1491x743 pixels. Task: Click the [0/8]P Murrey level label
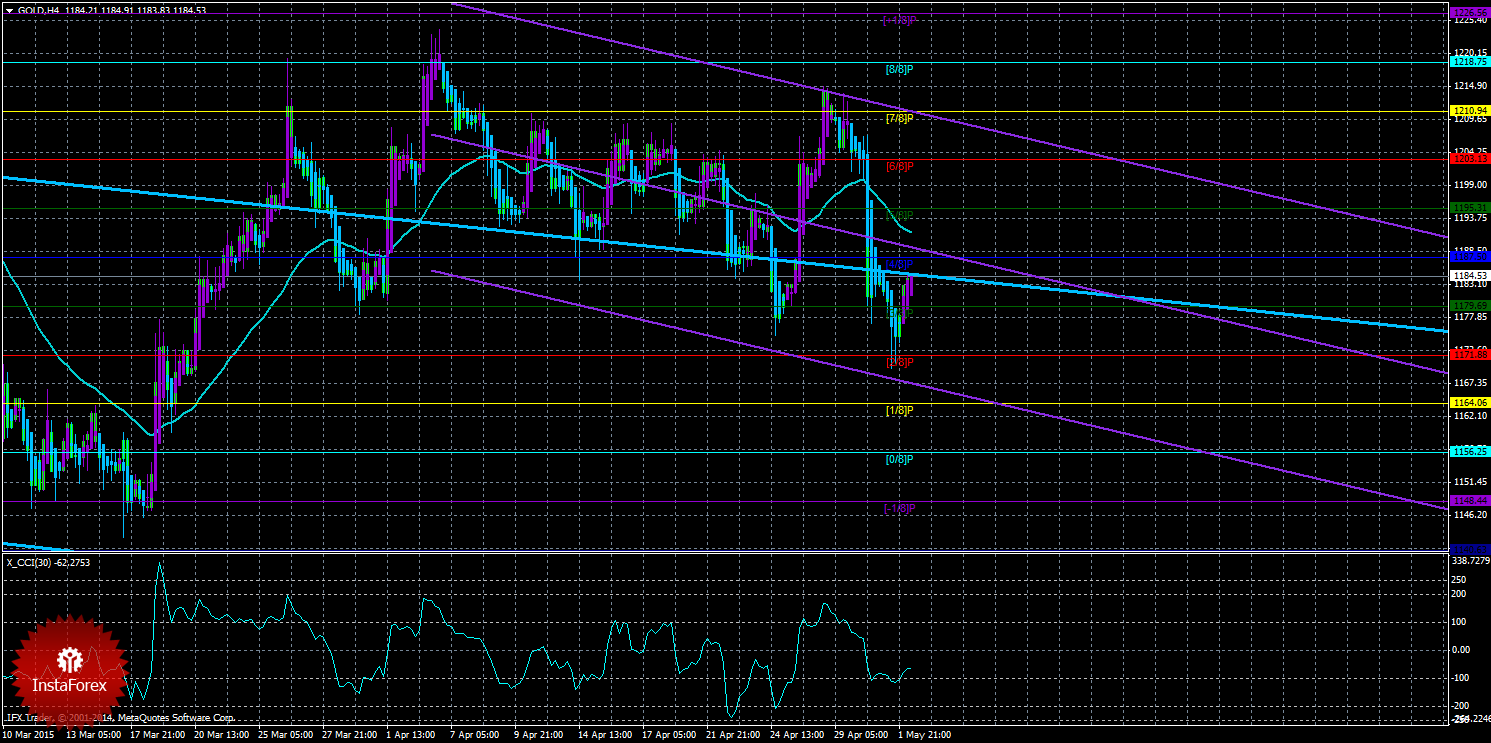(900, 459)
